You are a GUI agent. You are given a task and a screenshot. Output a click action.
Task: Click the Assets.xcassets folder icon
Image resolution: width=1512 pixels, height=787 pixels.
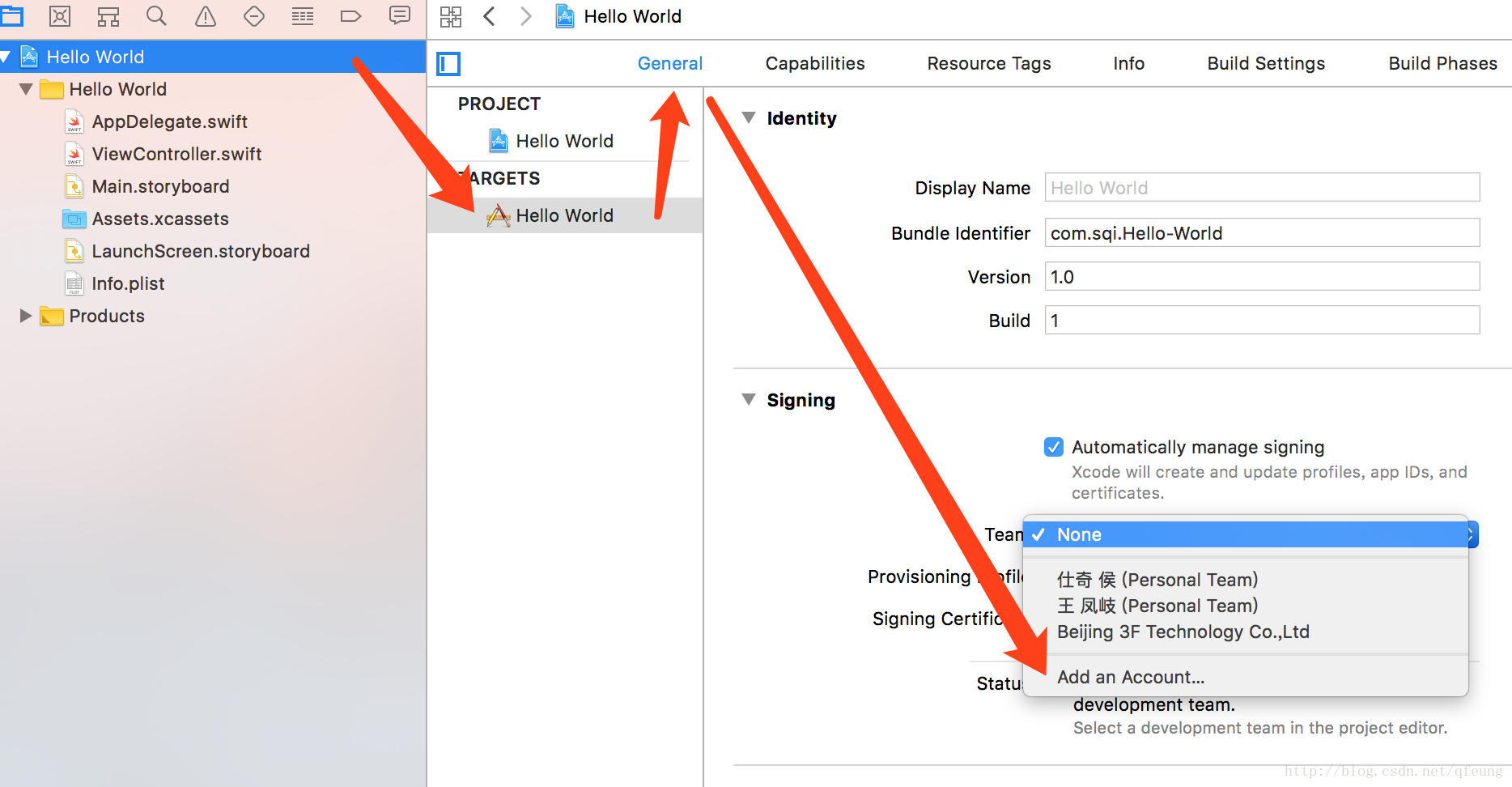point(74,219)
